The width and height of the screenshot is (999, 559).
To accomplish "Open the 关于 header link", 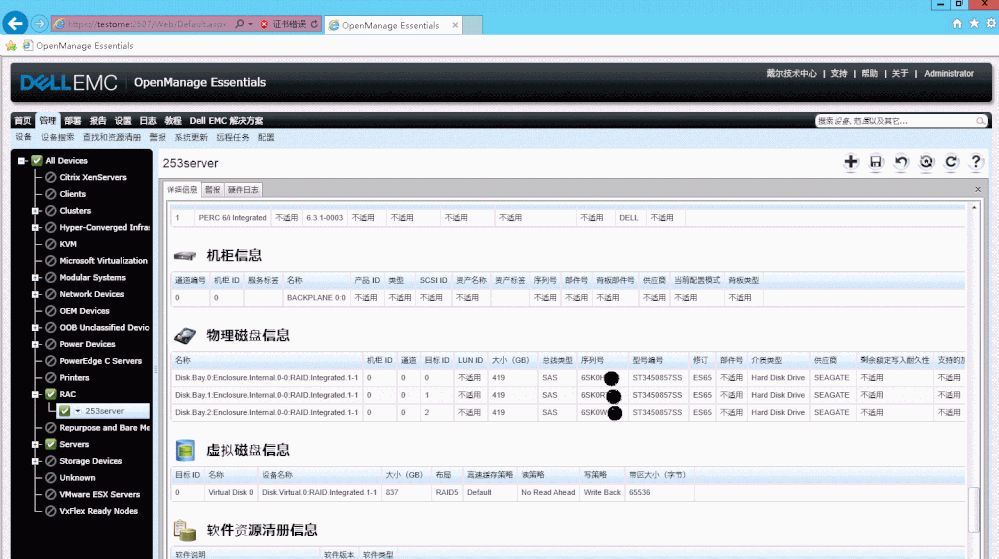I will 900,73.
